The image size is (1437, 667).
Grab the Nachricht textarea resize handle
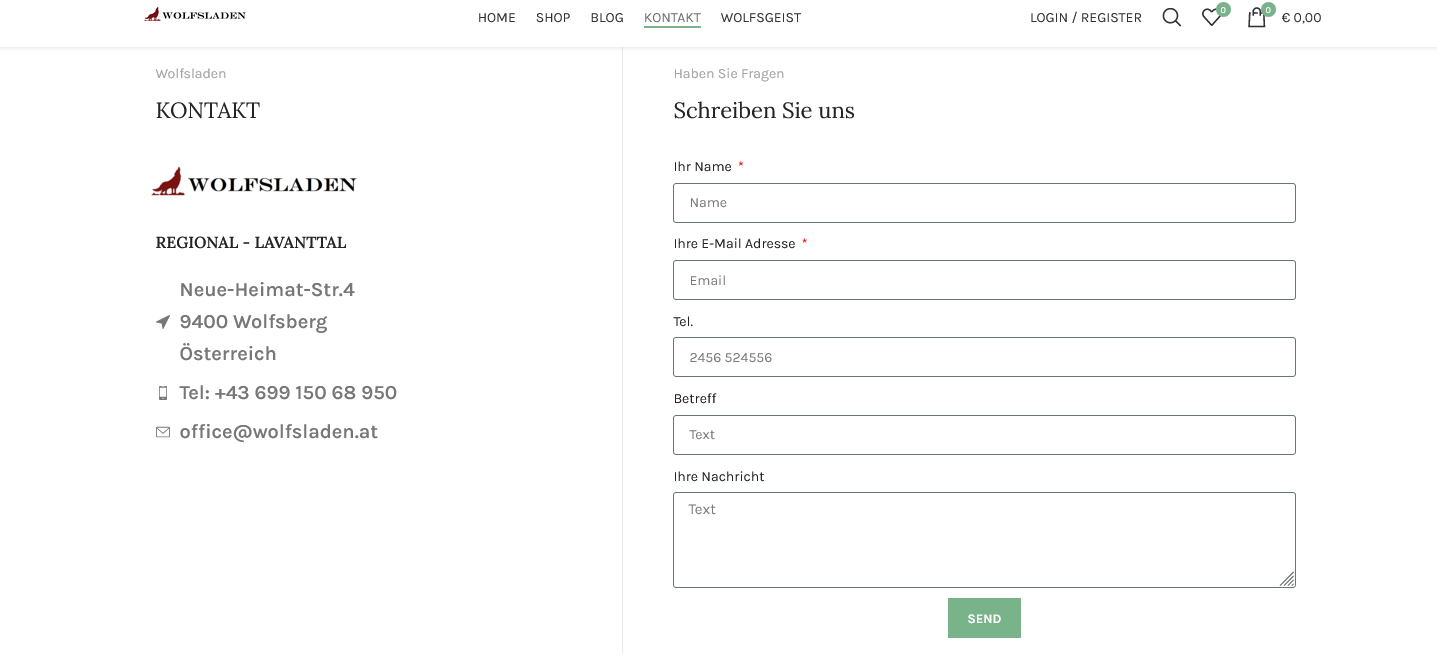click(x=1287, y=579)
